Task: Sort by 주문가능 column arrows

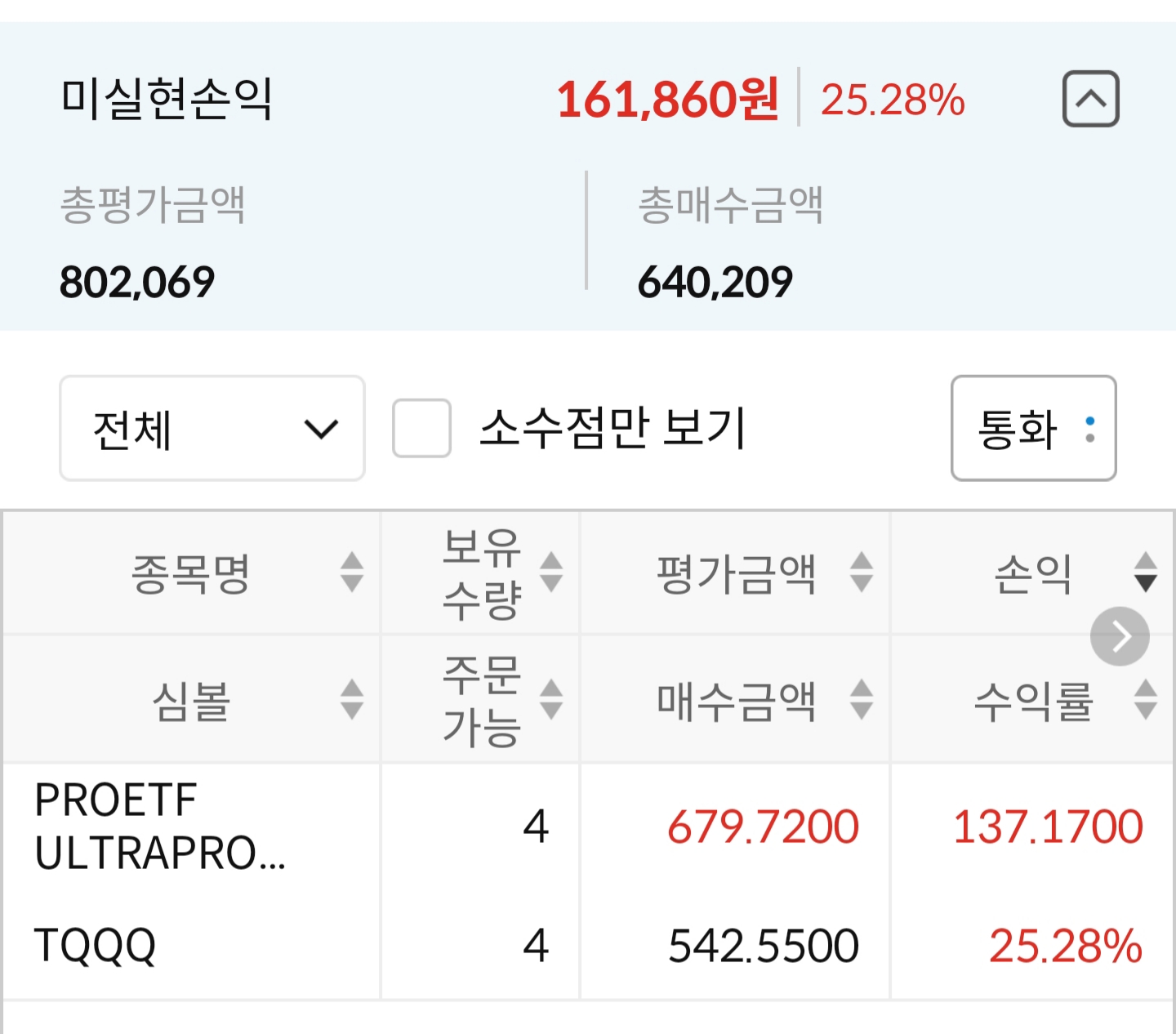Action: tap(551, 699)
